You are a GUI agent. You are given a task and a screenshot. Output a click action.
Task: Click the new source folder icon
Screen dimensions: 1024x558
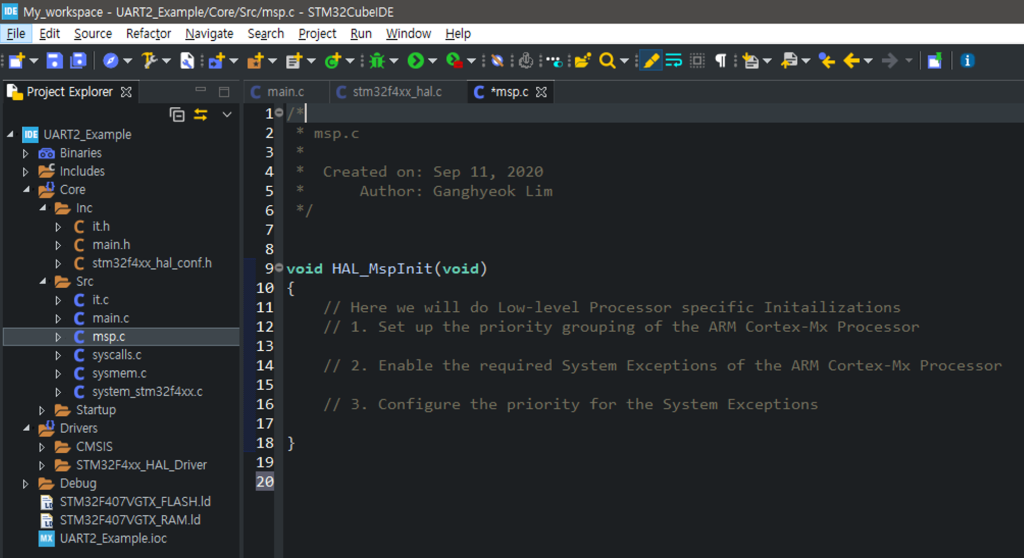[x=255, y=61]
